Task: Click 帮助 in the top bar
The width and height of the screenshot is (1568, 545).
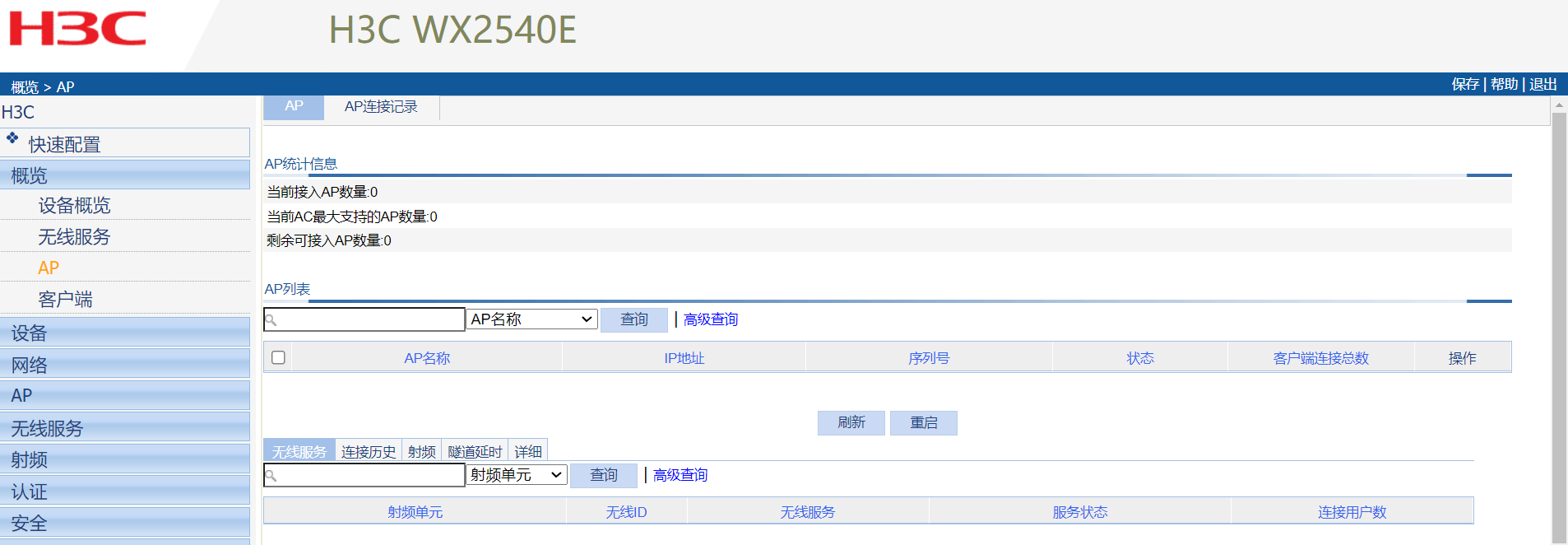Action: tap(1504, 84)
